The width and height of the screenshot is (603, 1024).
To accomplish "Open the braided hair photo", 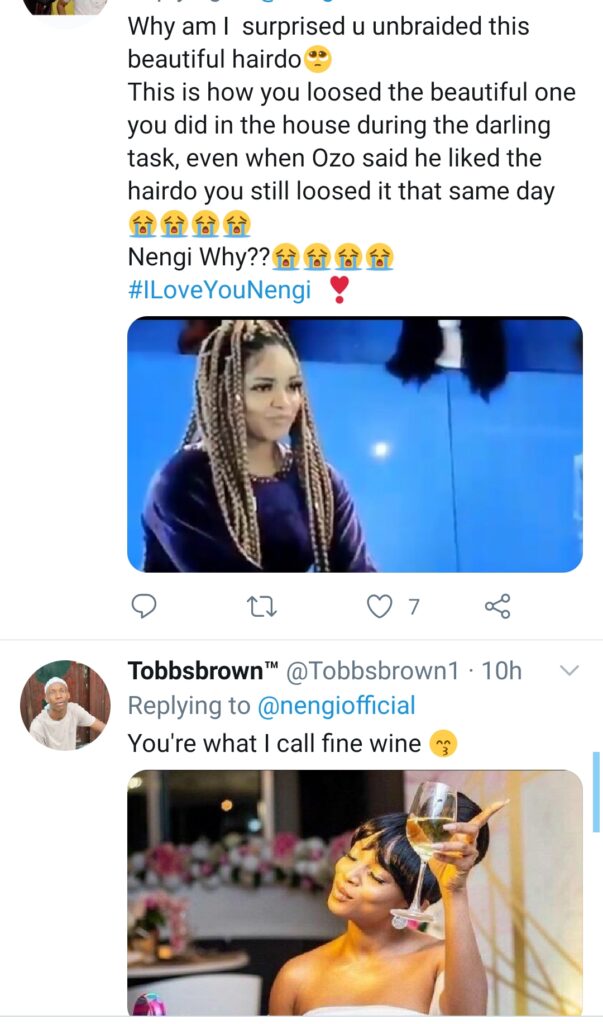I will tap(354, 444).
